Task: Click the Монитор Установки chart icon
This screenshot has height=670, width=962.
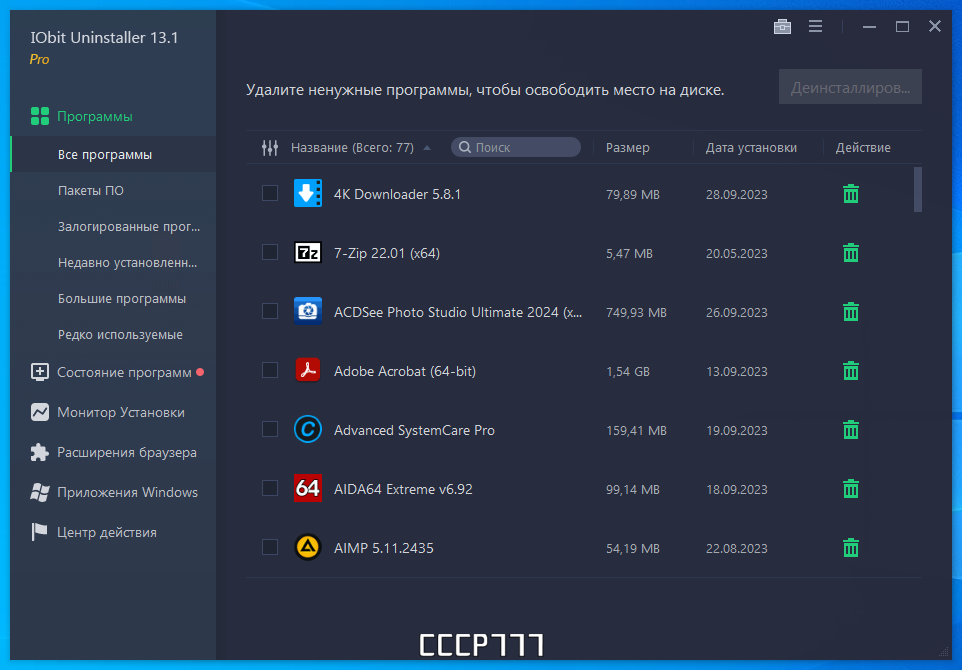Action: [40, 412]
